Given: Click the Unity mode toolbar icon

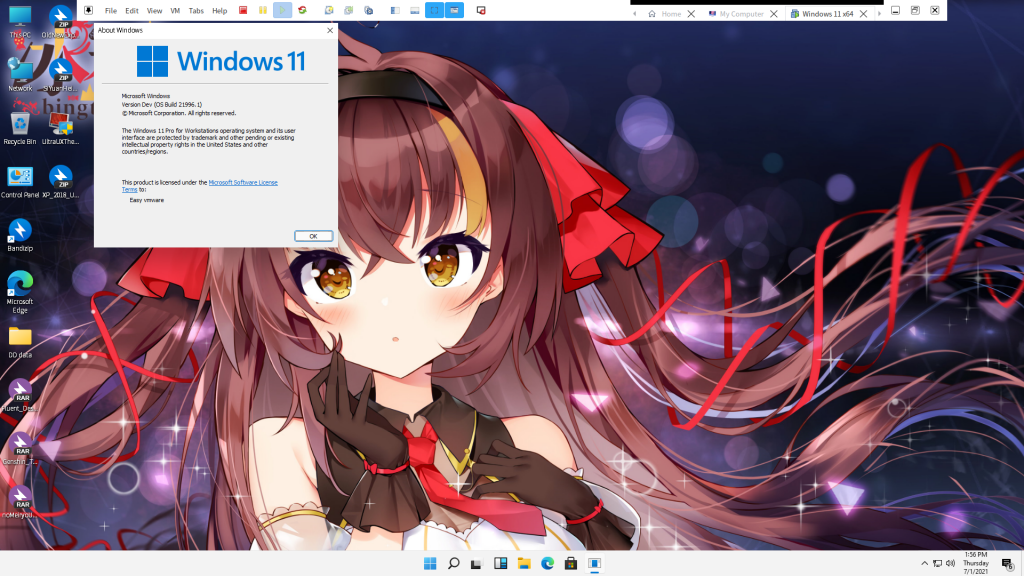Looking at the screenshot, I should [481, 10].
